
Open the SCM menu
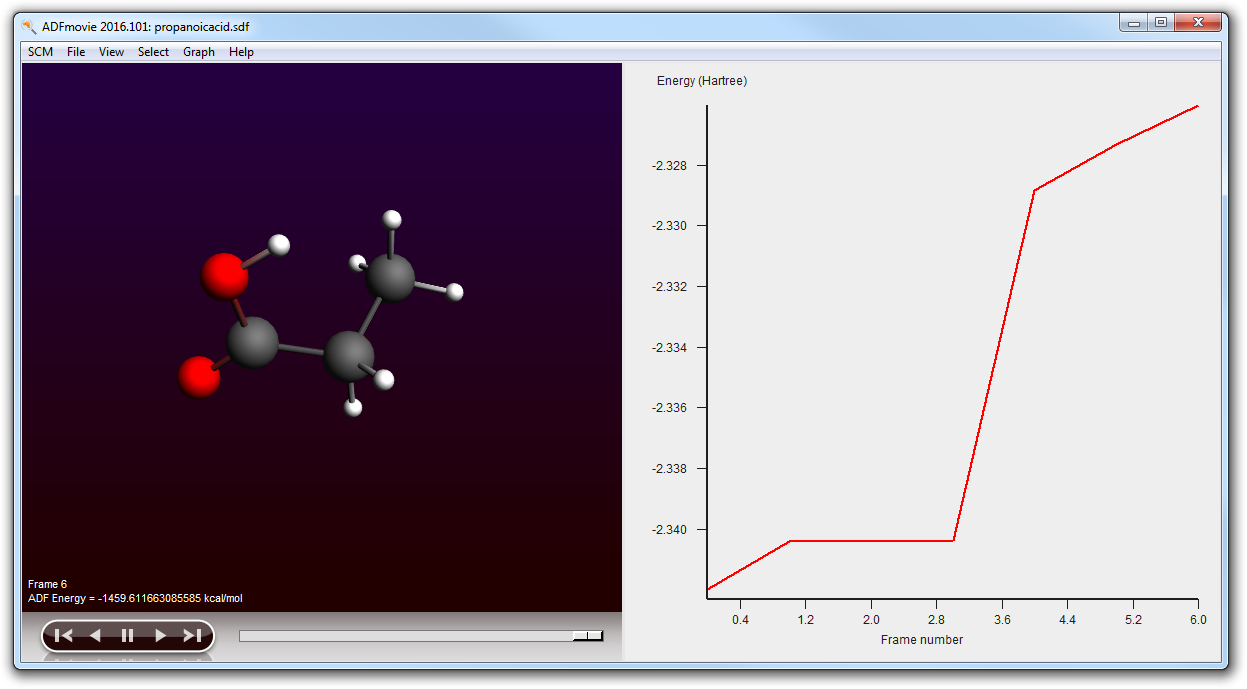pyautogui.click(x=41, y=52)
